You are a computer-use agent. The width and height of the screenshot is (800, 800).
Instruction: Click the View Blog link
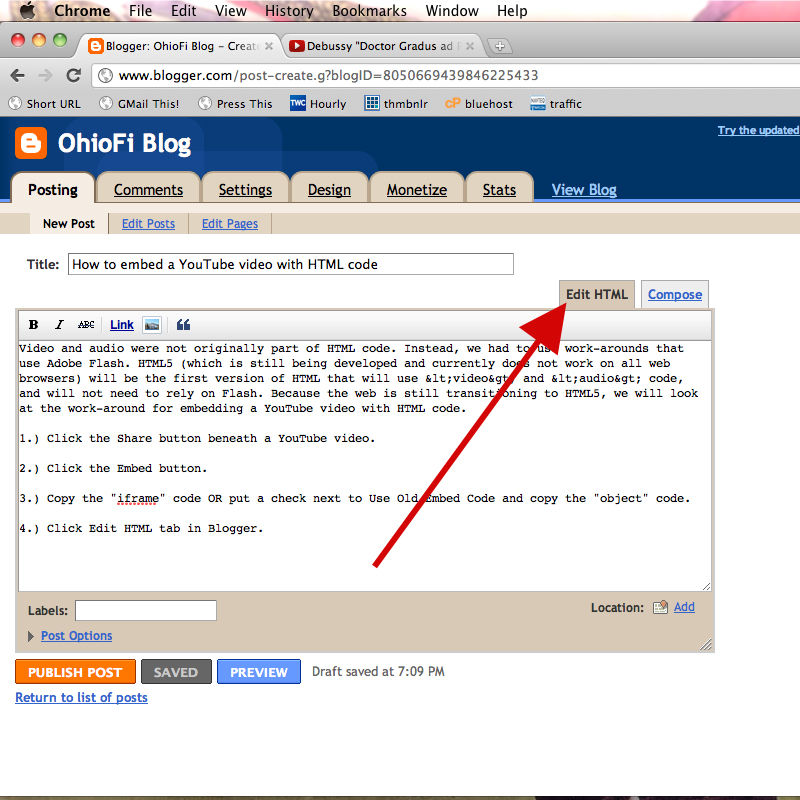(584, 190)
